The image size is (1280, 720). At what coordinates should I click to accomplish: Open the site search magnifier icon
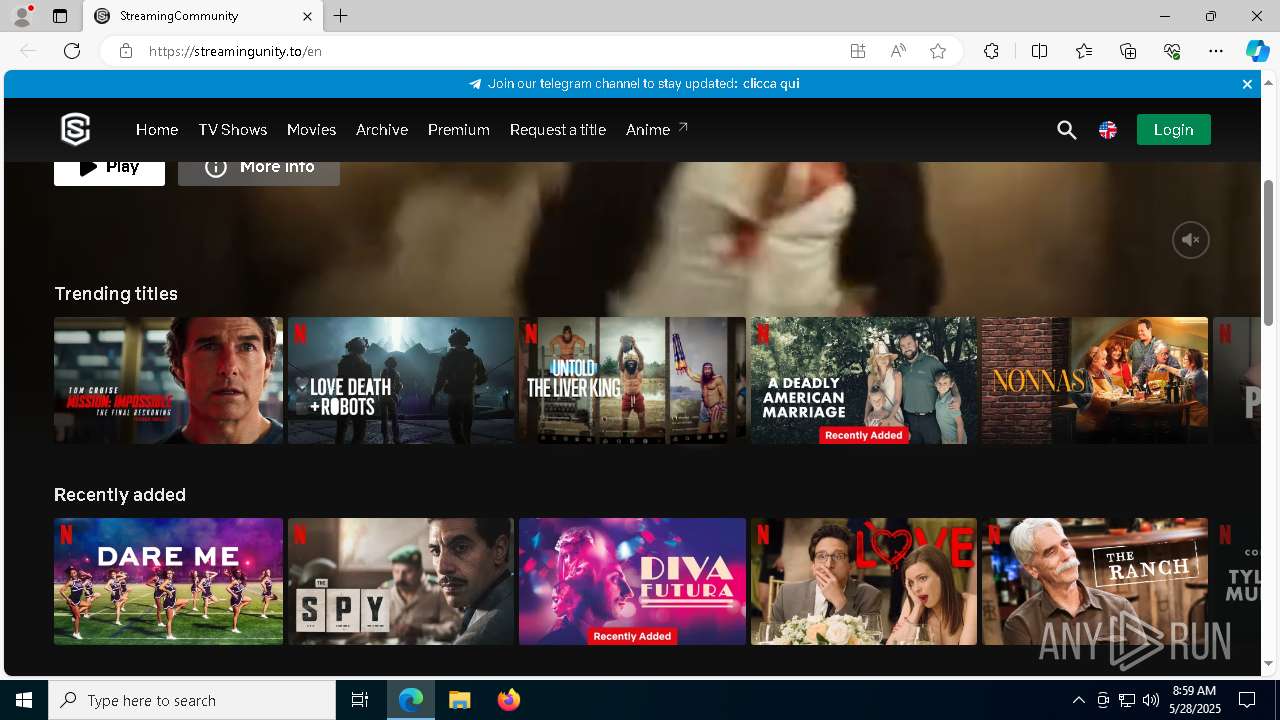tap(1066, 130)
